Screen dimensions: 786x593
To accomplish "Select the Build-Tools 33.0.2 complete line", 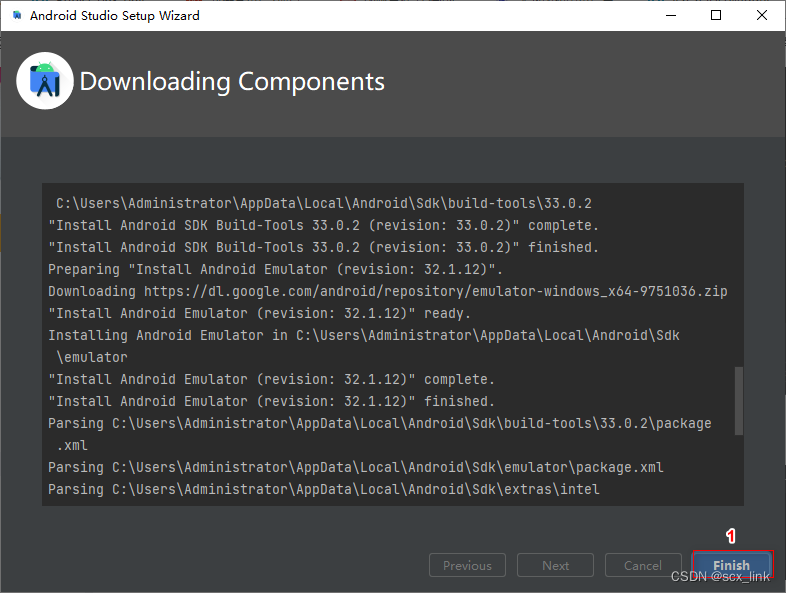I will tap(324, 226).
